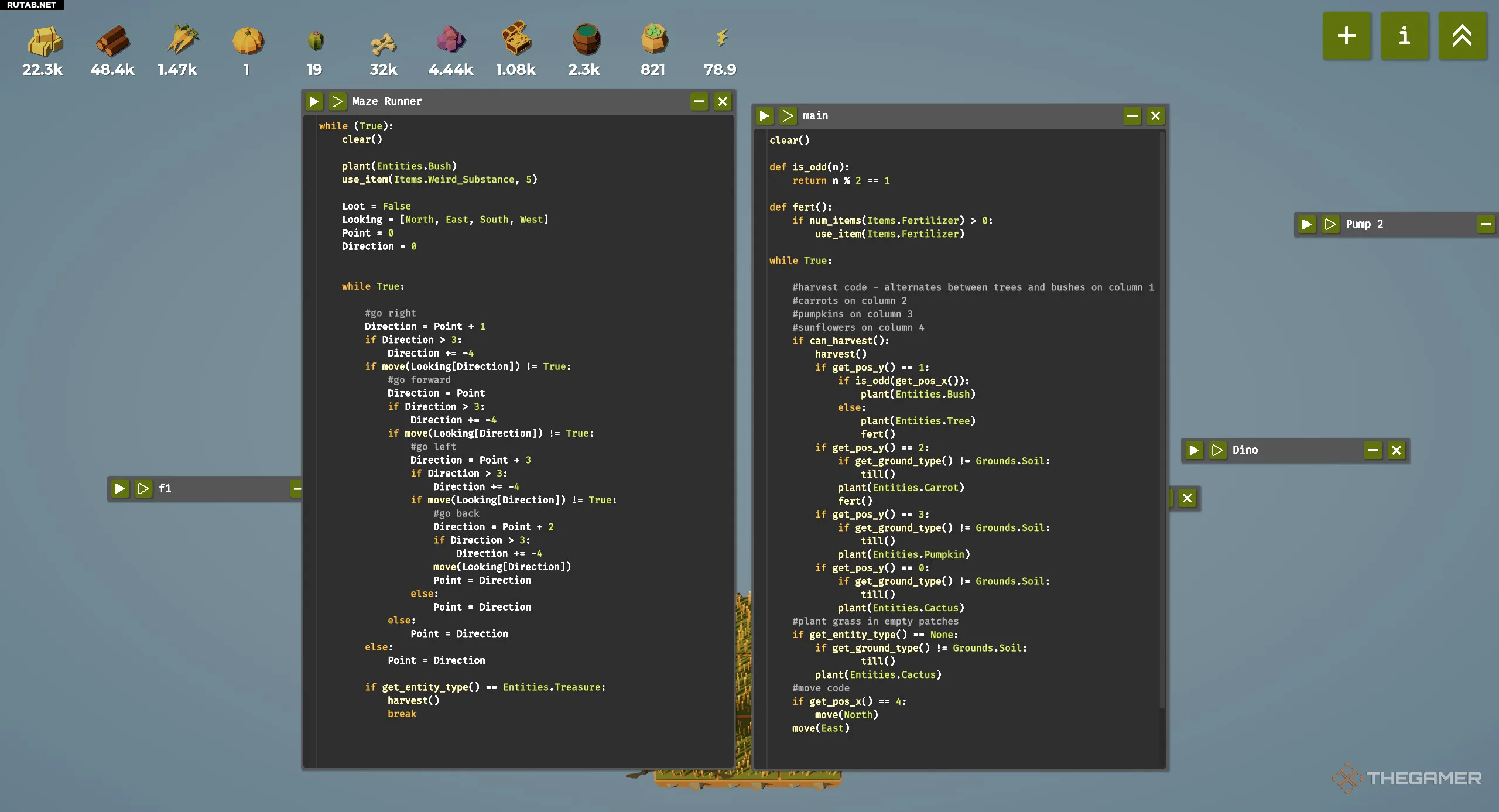
Task: Click the pumpkin resource icon
Action: click(248, 41)
